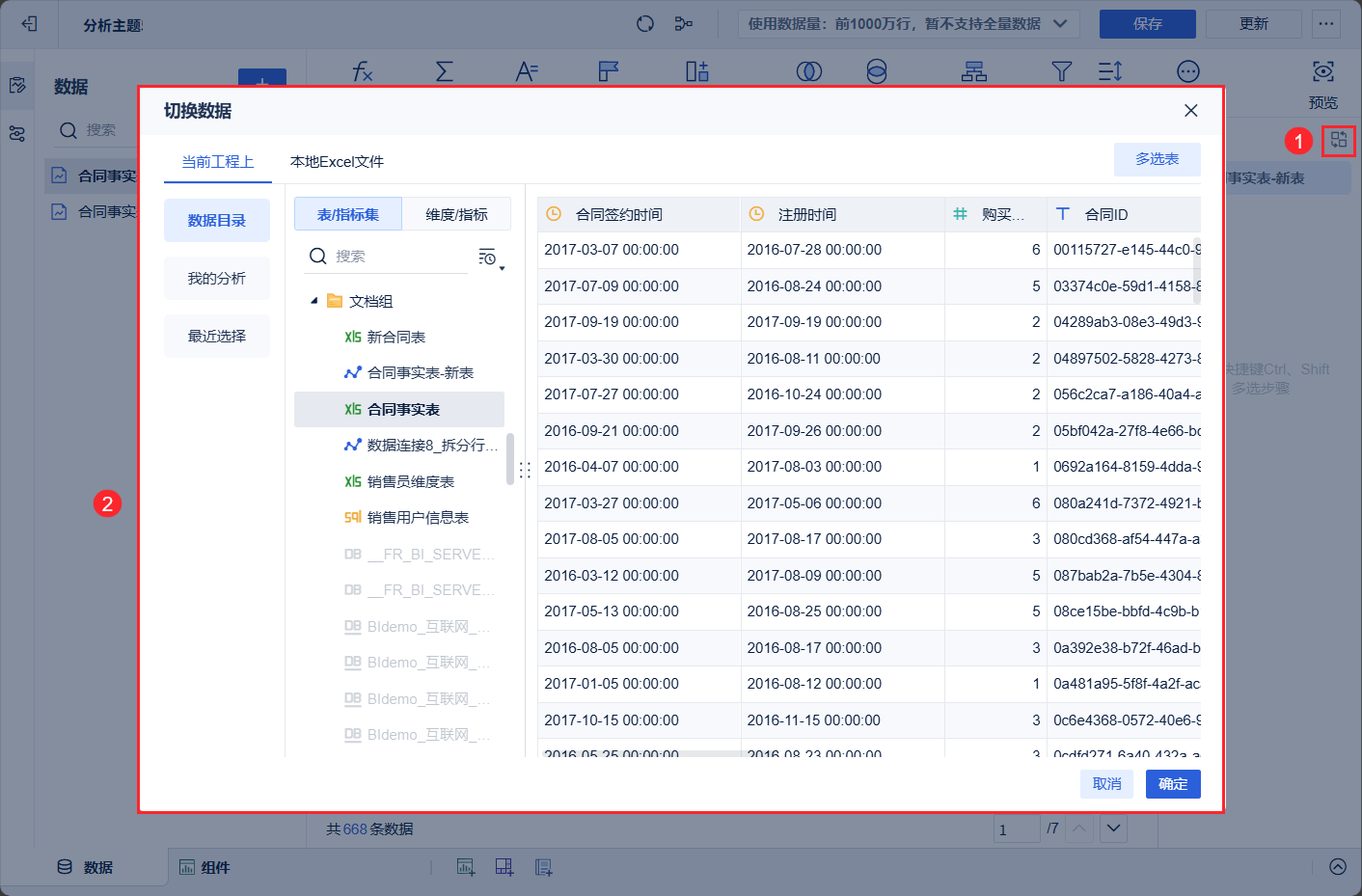Click the 确定 confirm button
This screenshot has height=896, width=1362.
coord(1172,784)
